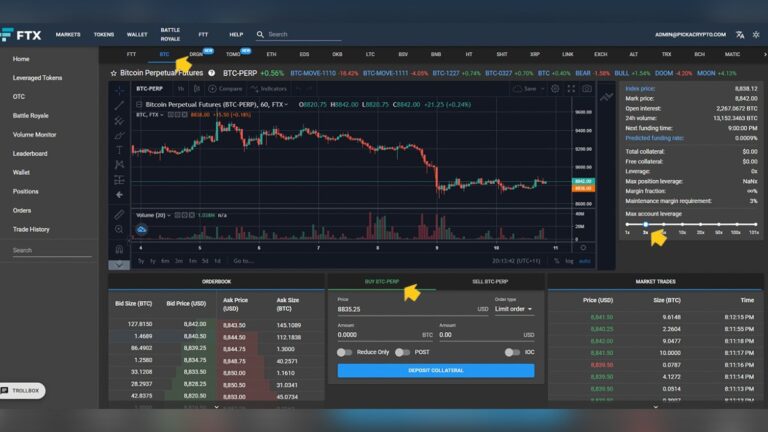
Task: Select the chart zoom-in tool
Action: tap(119, 229)
